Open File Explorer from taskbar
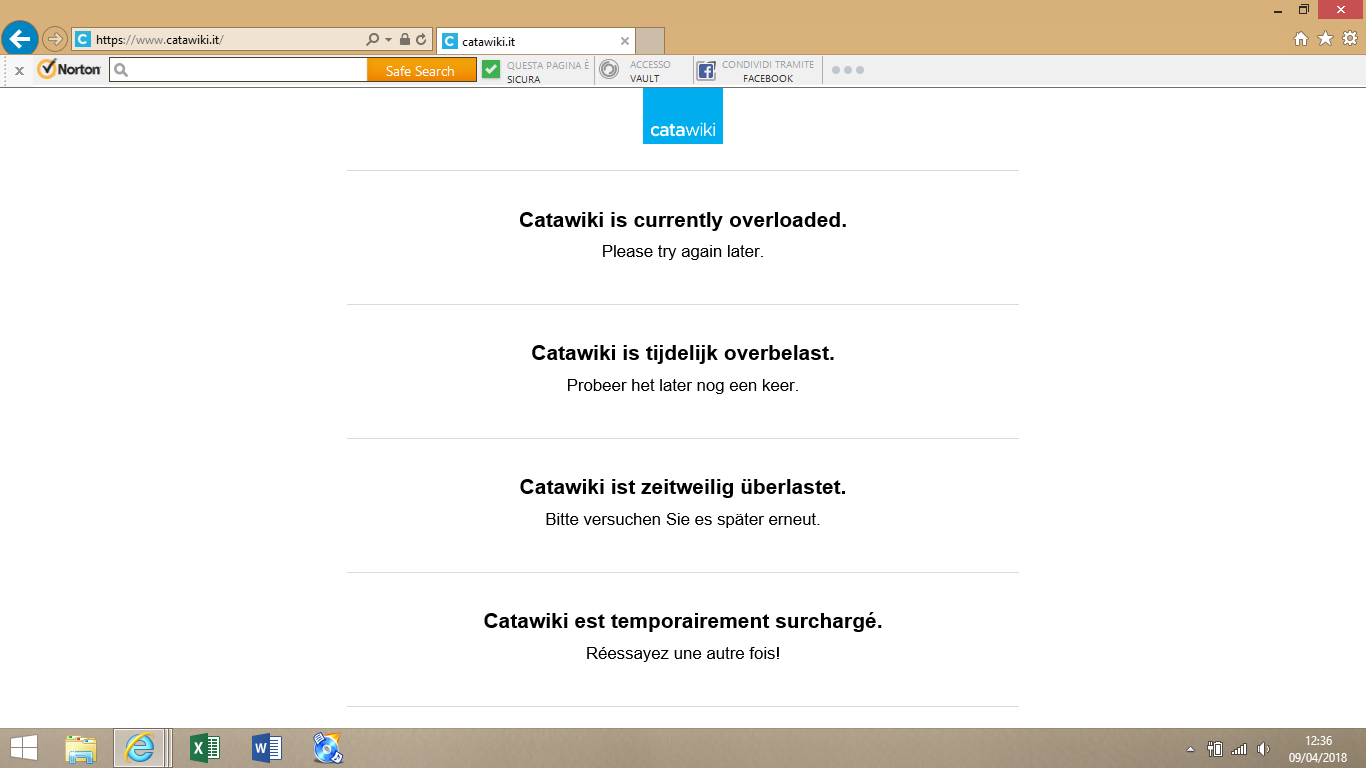The image size is (1366, 768). click(81, 748)
